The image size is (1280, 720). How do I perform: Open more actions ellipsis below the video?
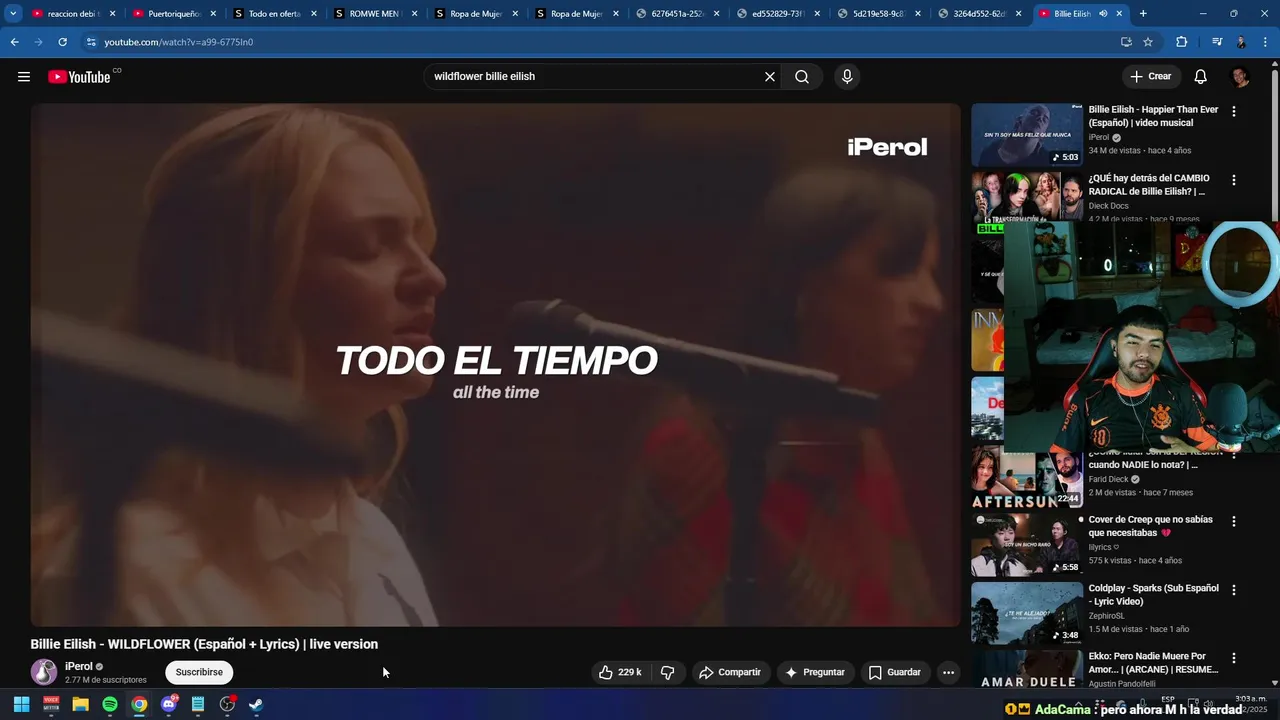pos(948,672)
